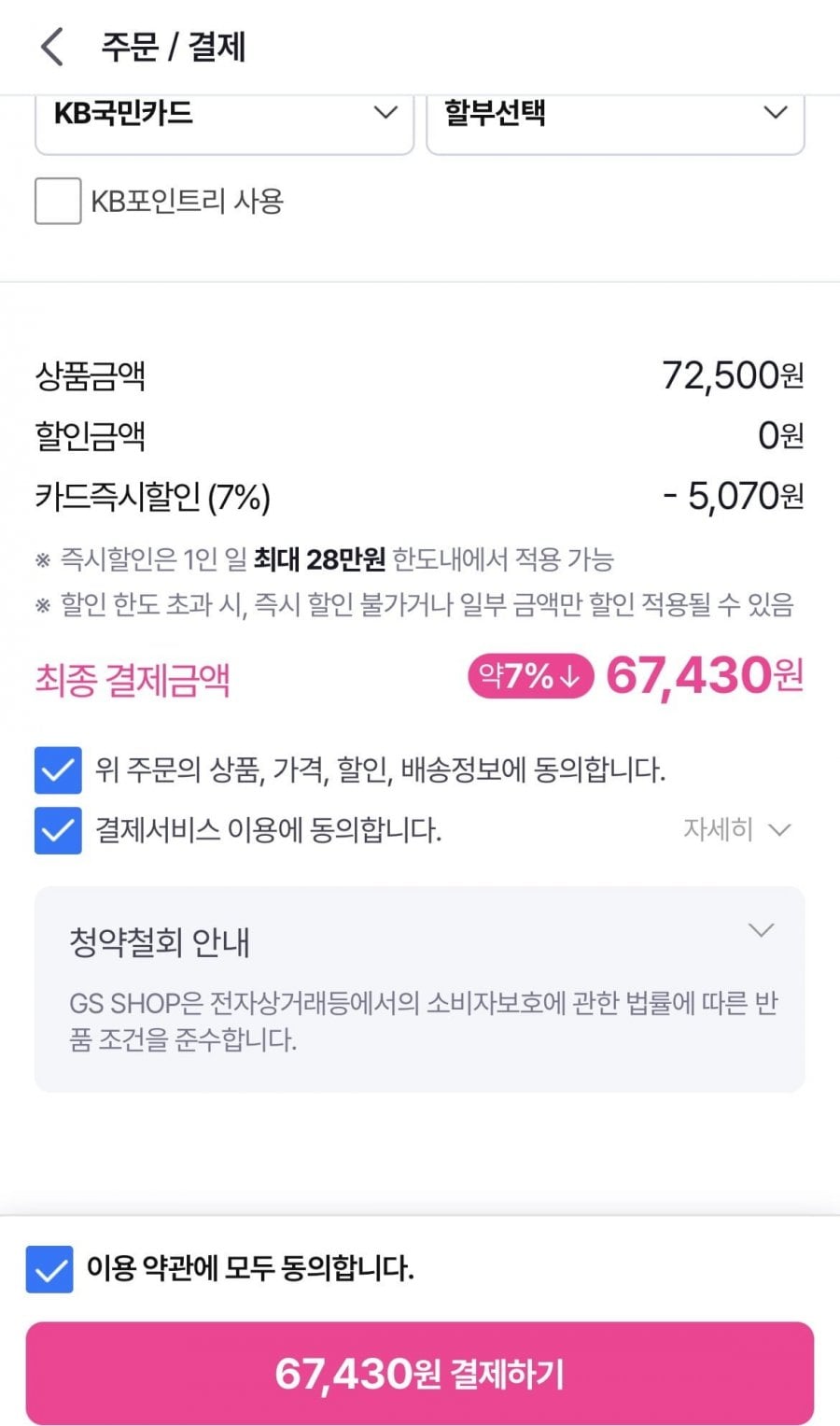This screenshot has width=840, height=1426.
Task: Tap the GS SHOP refund policy text
Action: point(423,1021)
